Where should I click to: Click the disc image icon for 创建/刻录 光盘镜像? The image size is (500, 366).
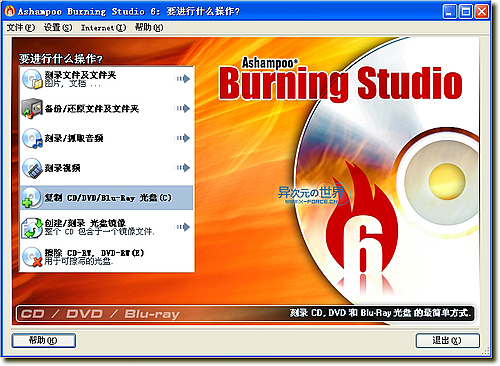pos(32,227)
